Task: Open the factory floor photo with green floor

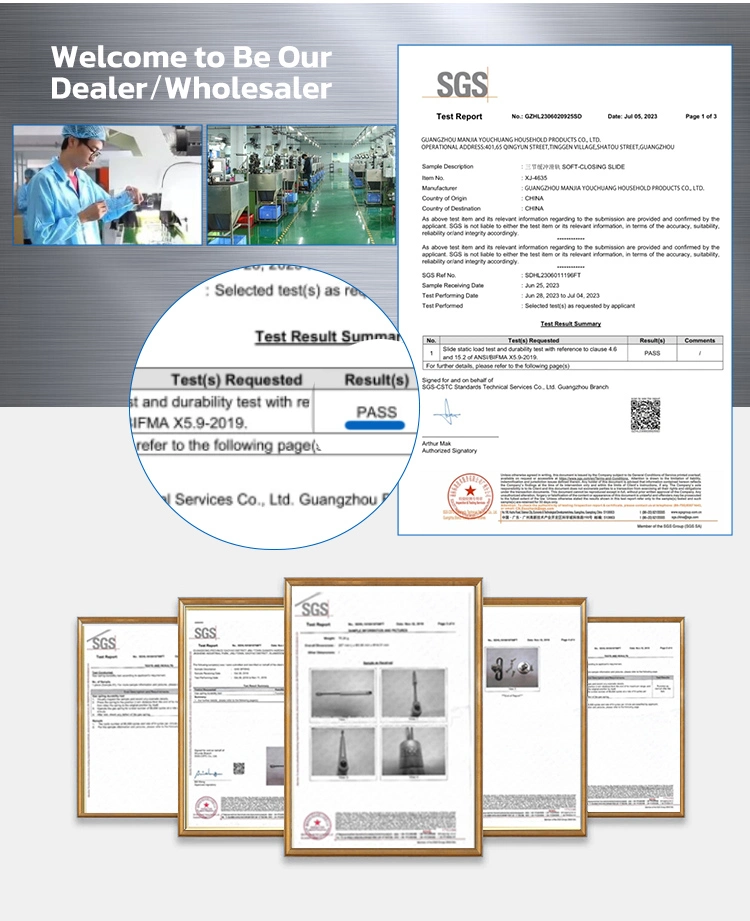Action: [x=301, y=184]
